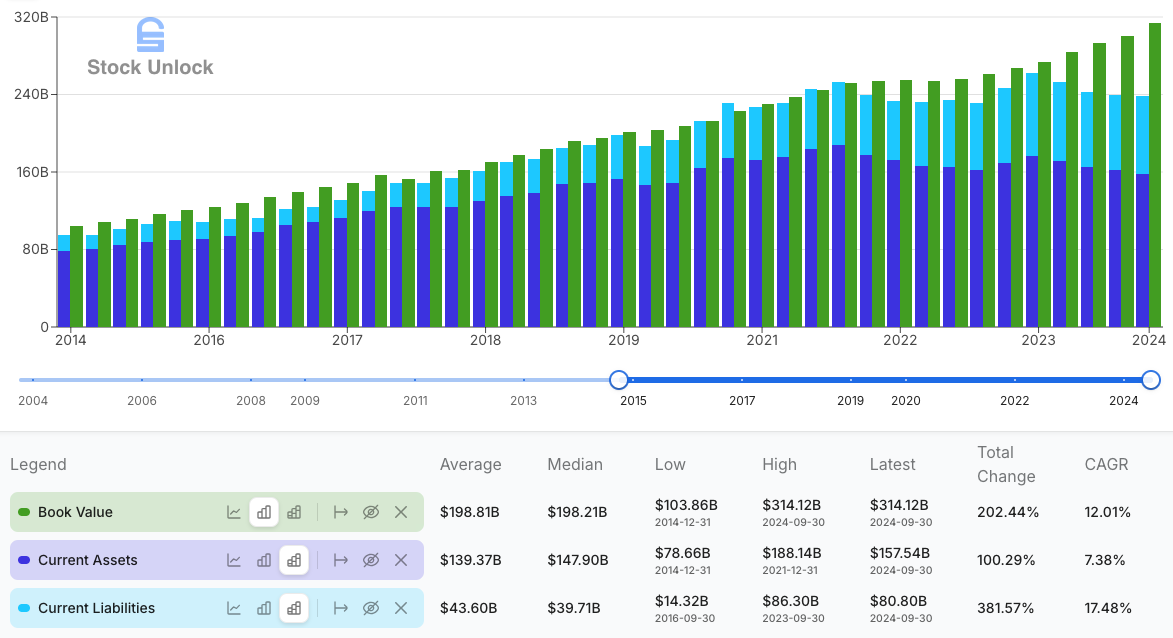The width and height of the screenshot is (1173, 638).
Task: Switch Current Assets to line chart view
Action: 234,560
